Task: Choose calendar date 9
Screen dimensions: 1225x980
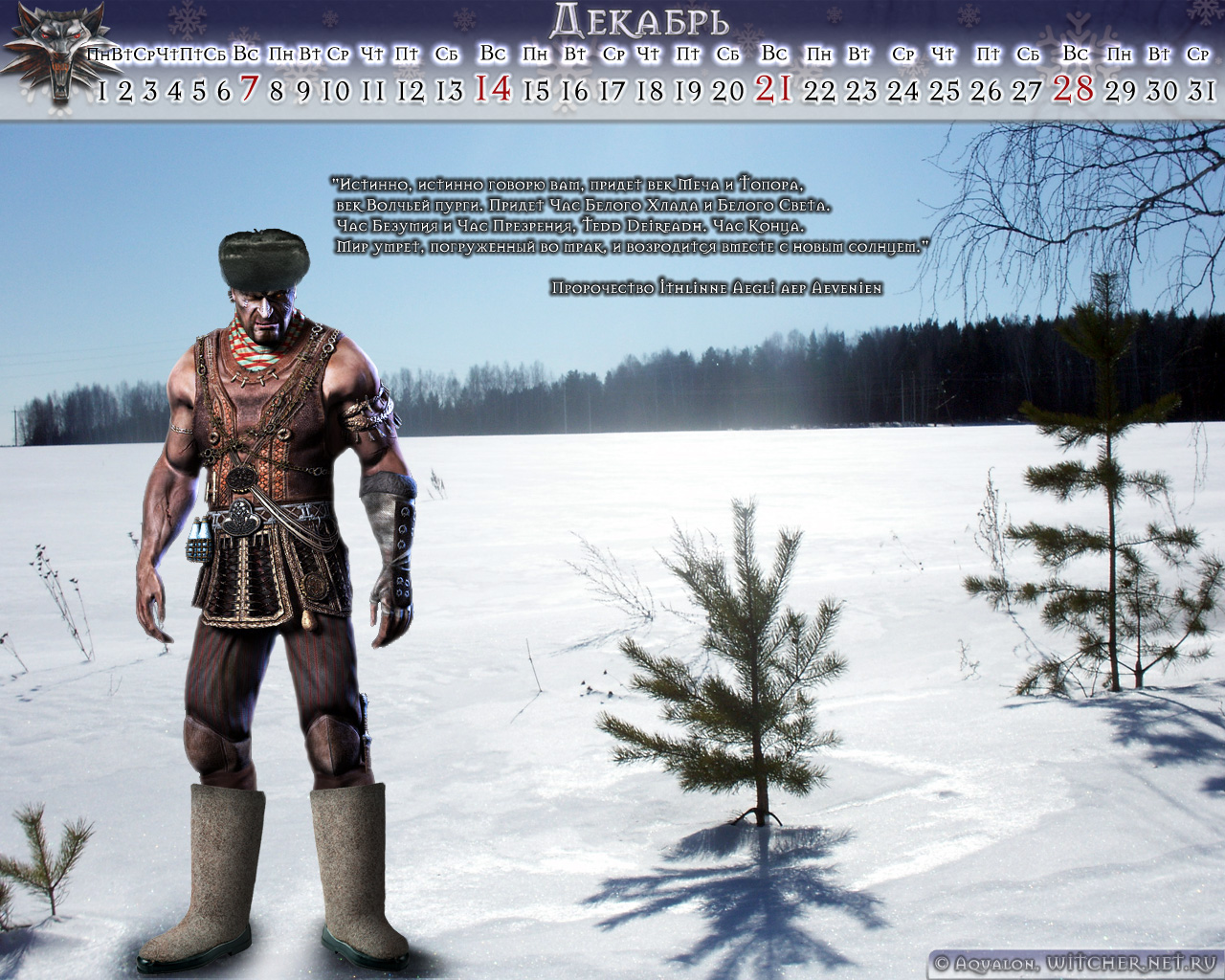Action: click(302, 91)
